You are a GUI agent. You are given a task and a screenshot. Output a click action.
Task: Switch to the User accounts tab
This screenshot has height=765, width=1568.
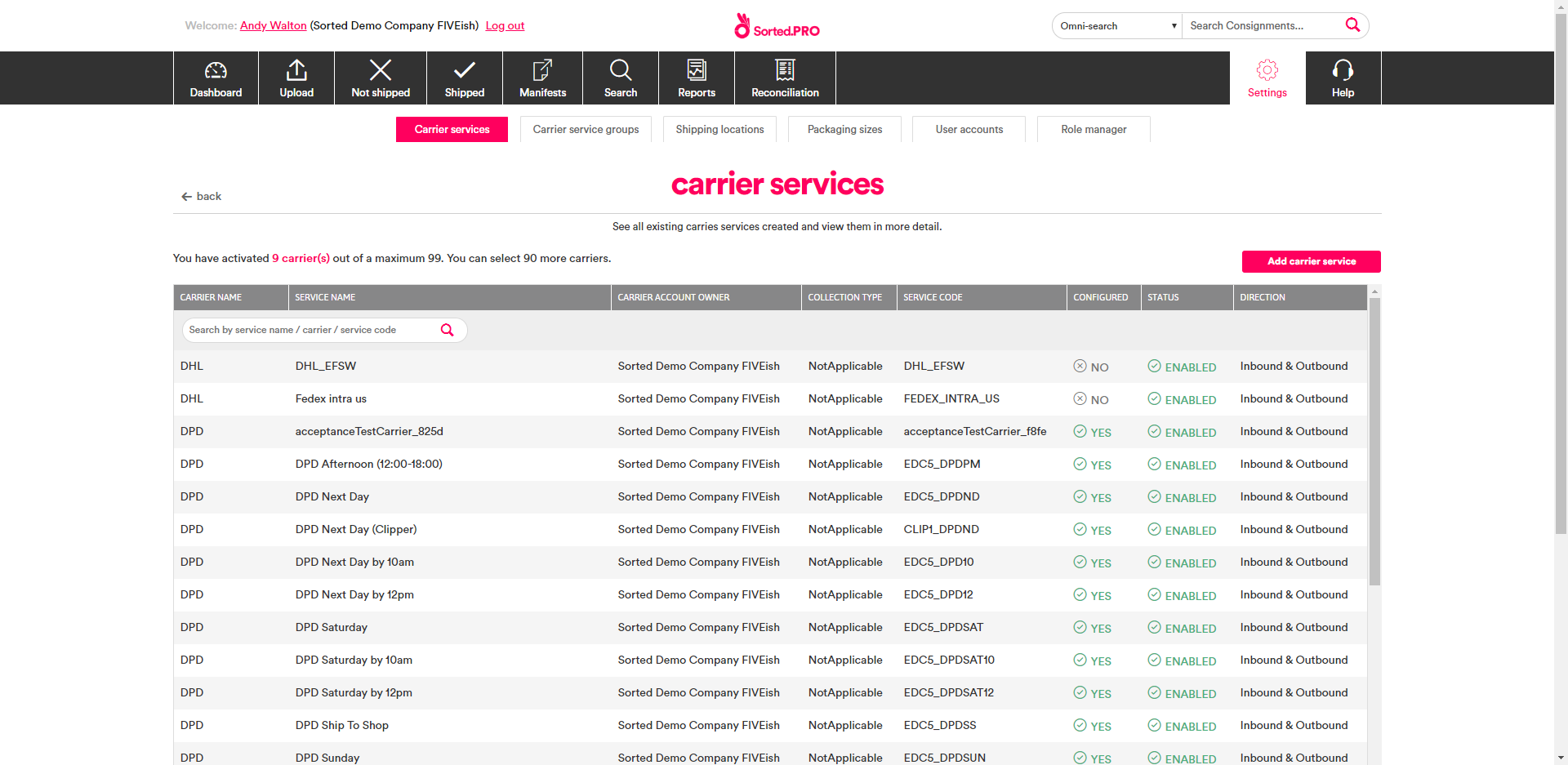click(x=969, y=129)
